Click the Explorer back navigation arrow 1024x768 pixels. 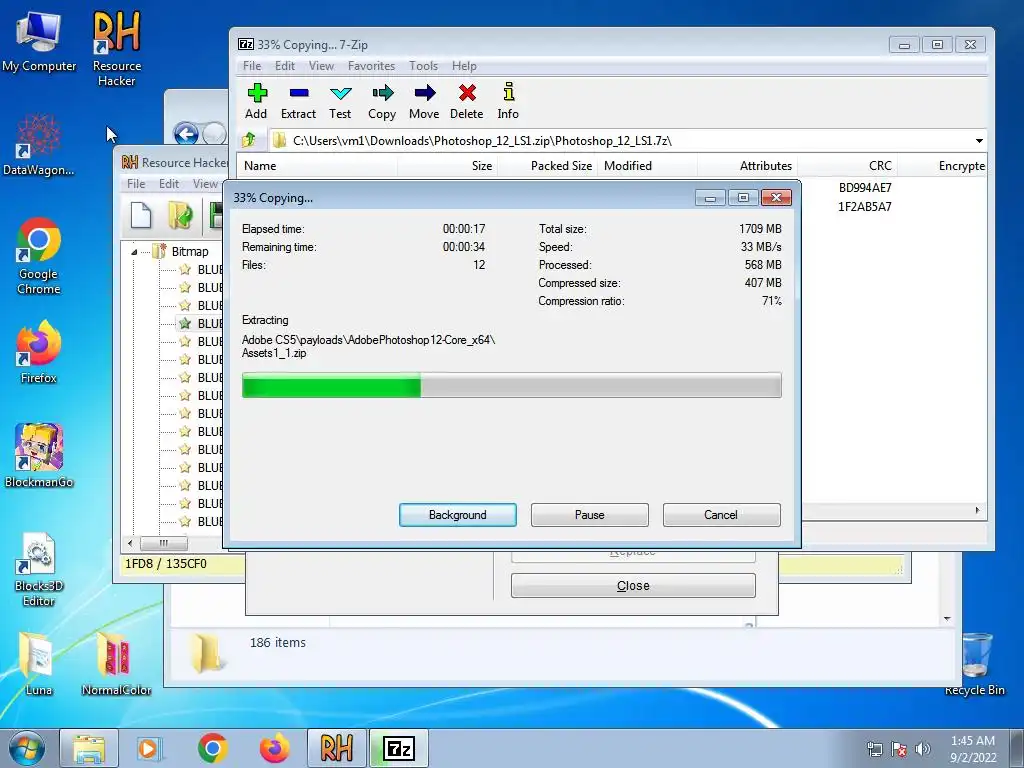(186, 134)
